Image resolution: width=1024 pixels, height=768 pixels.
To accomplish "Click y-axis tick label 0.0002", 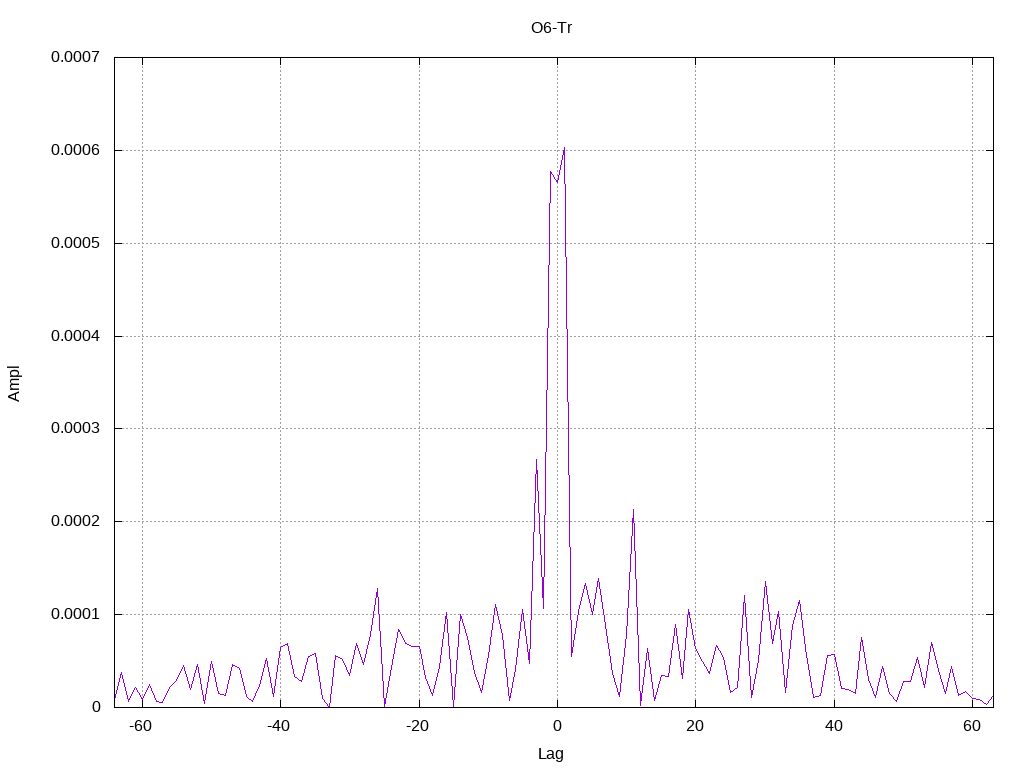I will (76, 521).
